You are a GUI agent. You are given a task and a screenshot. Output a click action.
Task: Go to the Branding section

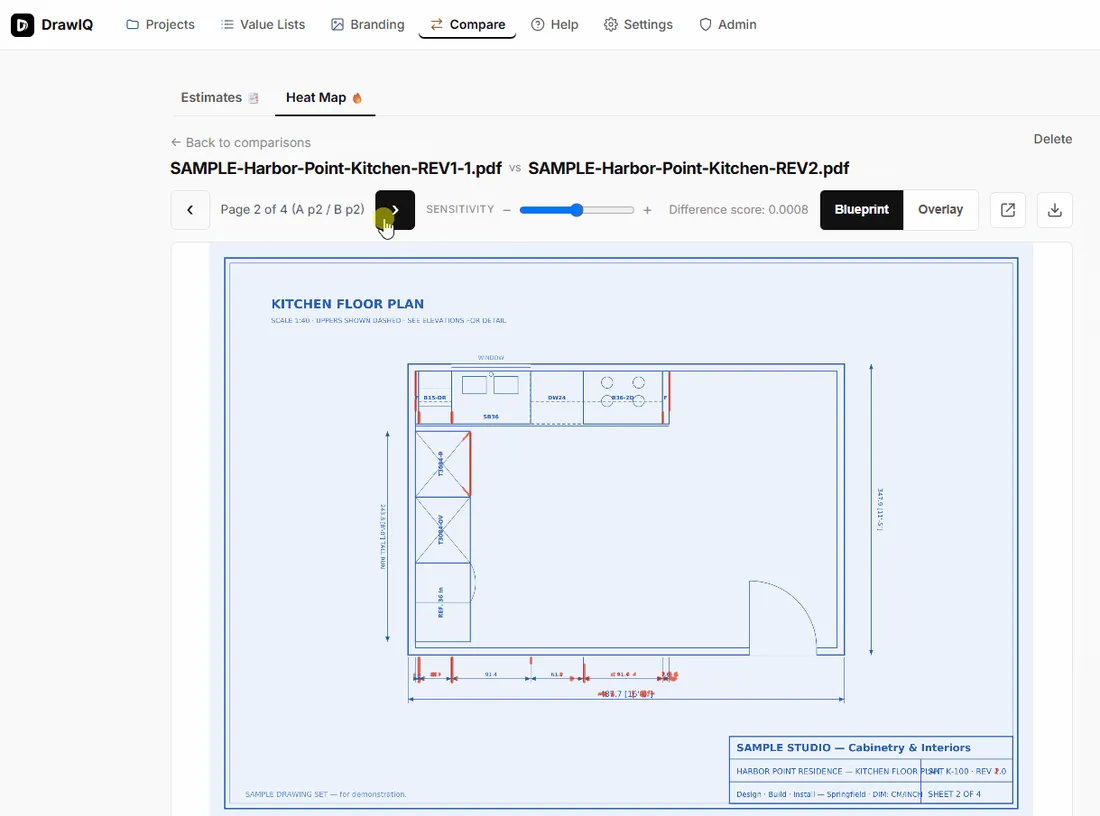(368, 25)
